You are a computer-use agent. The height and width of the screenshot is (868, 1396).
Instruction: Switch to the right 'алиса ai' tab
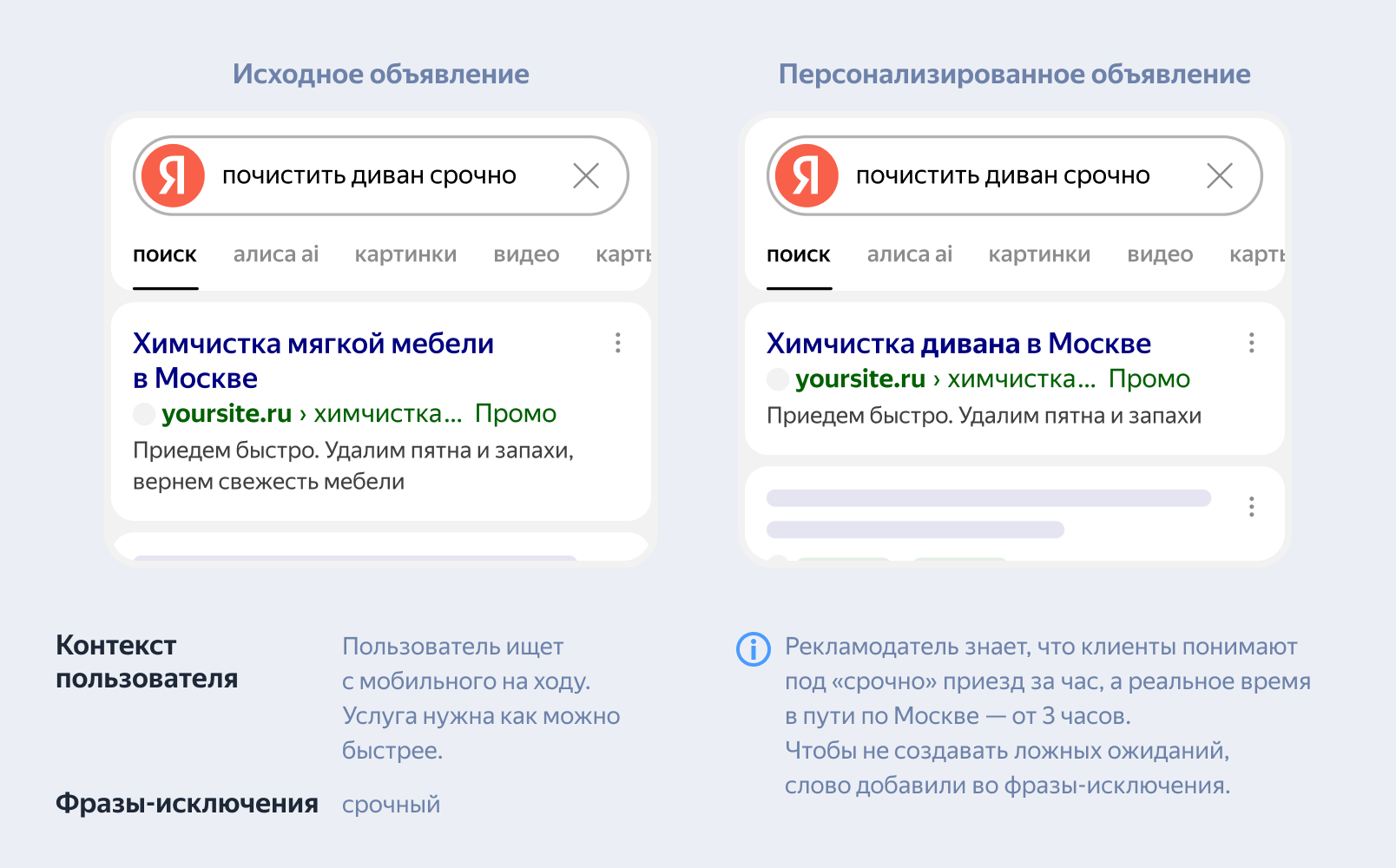[910, 254]
